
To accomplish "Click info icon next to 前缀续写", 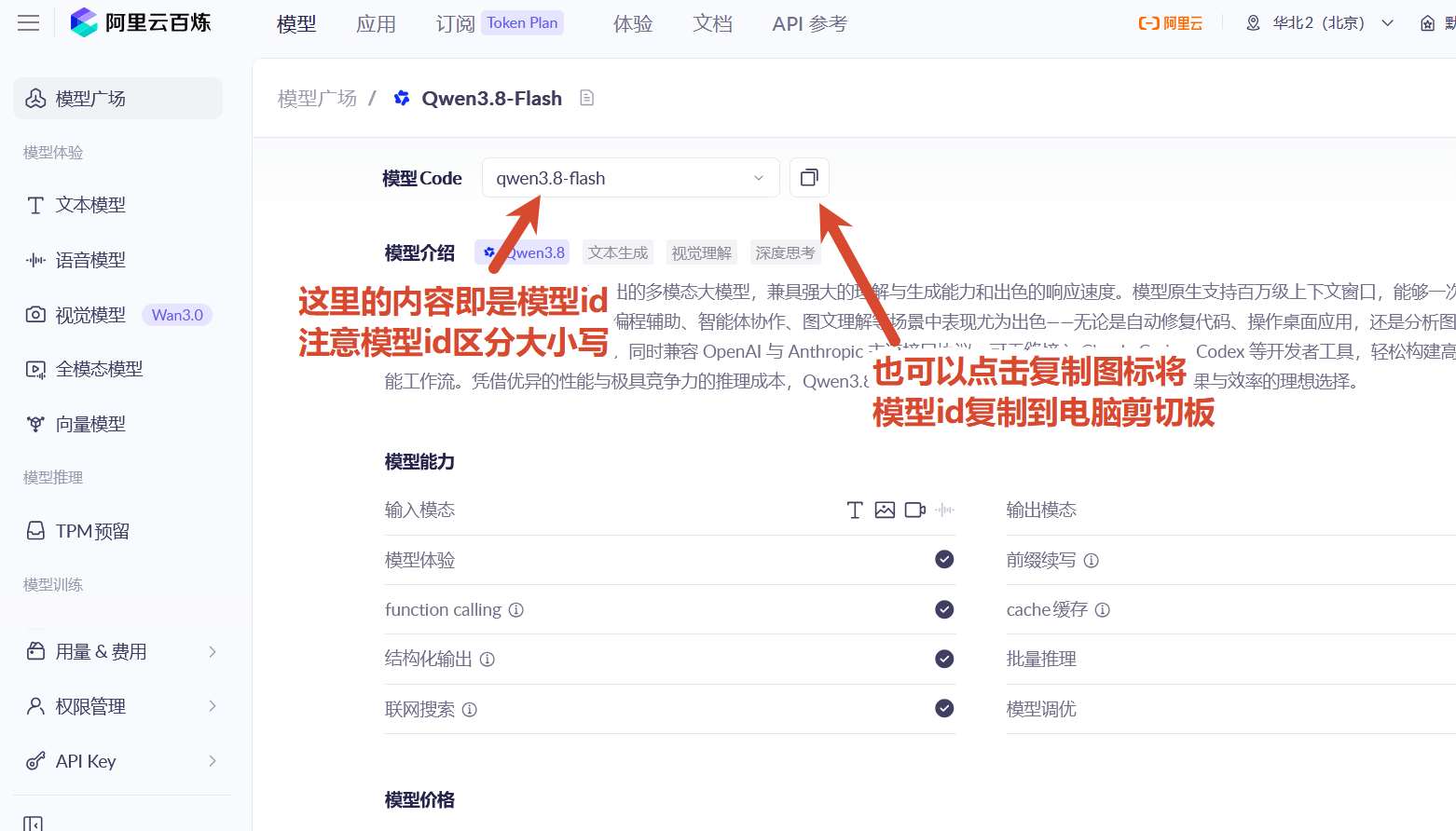I will 1091,561.
